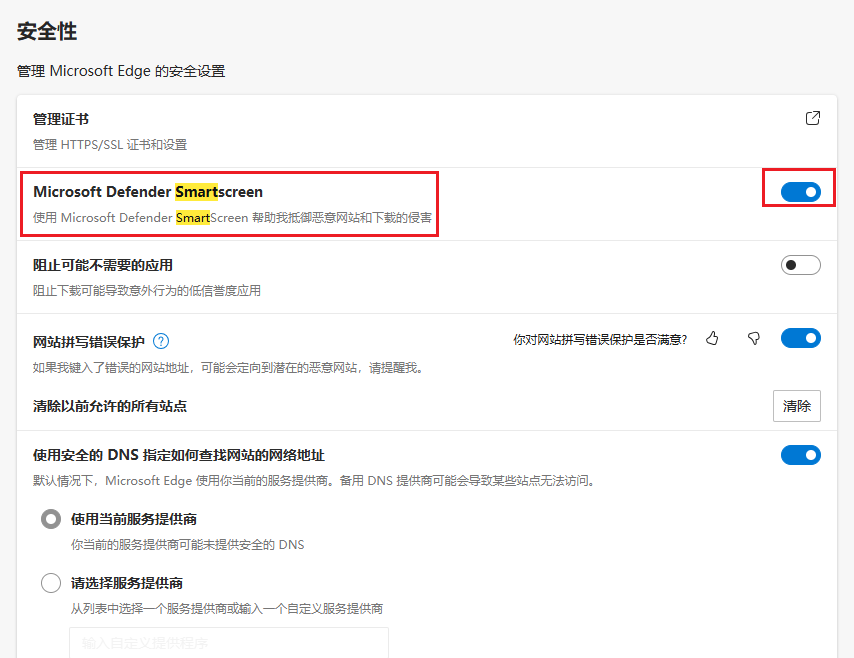This screenshot has height=658, width=854.
Task: Click the help icon next to 网站拼写错误保护
Action: coord(161,341)
